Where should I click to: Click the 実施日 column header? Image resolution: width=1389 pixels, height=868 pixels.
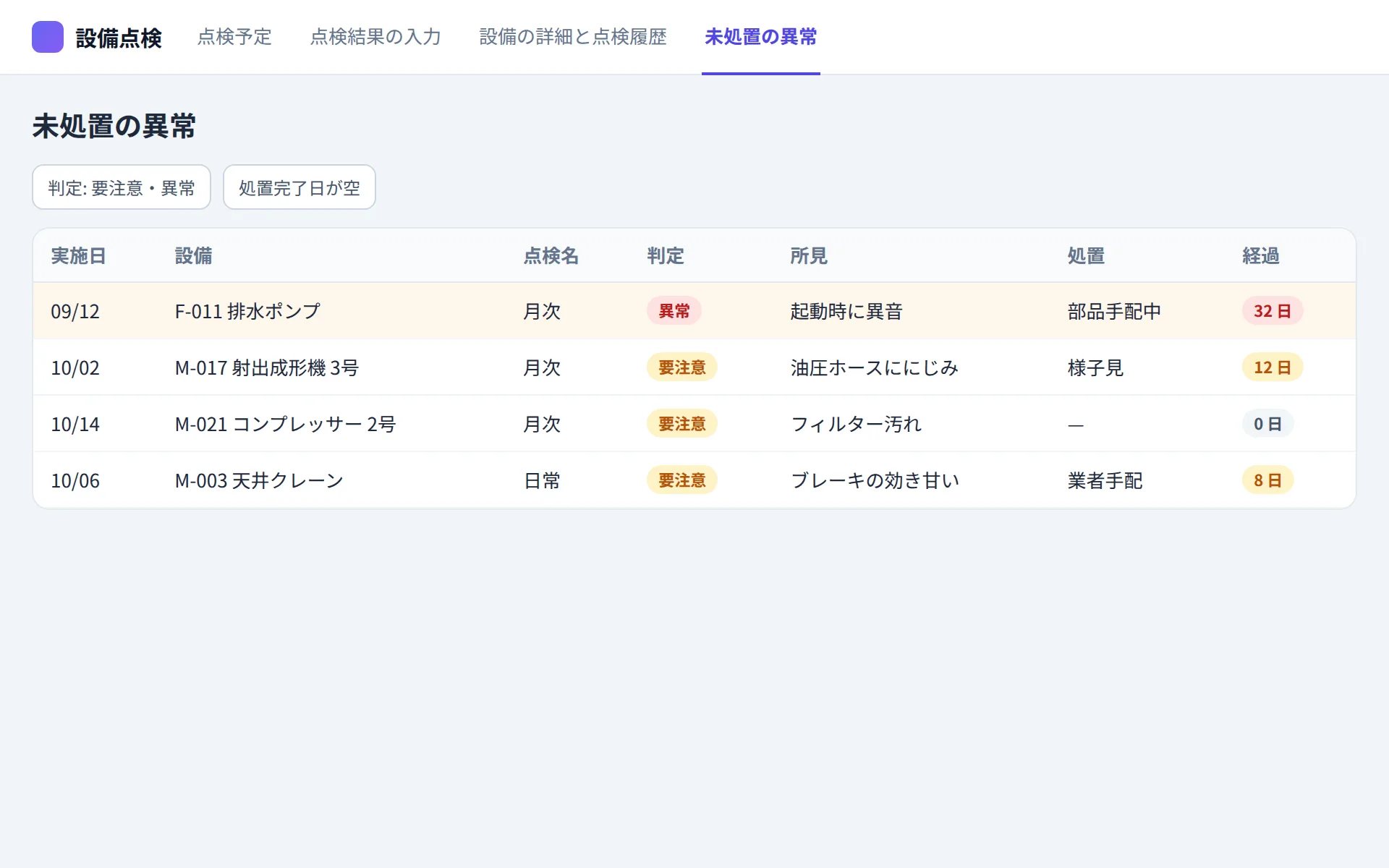(78, 255)
